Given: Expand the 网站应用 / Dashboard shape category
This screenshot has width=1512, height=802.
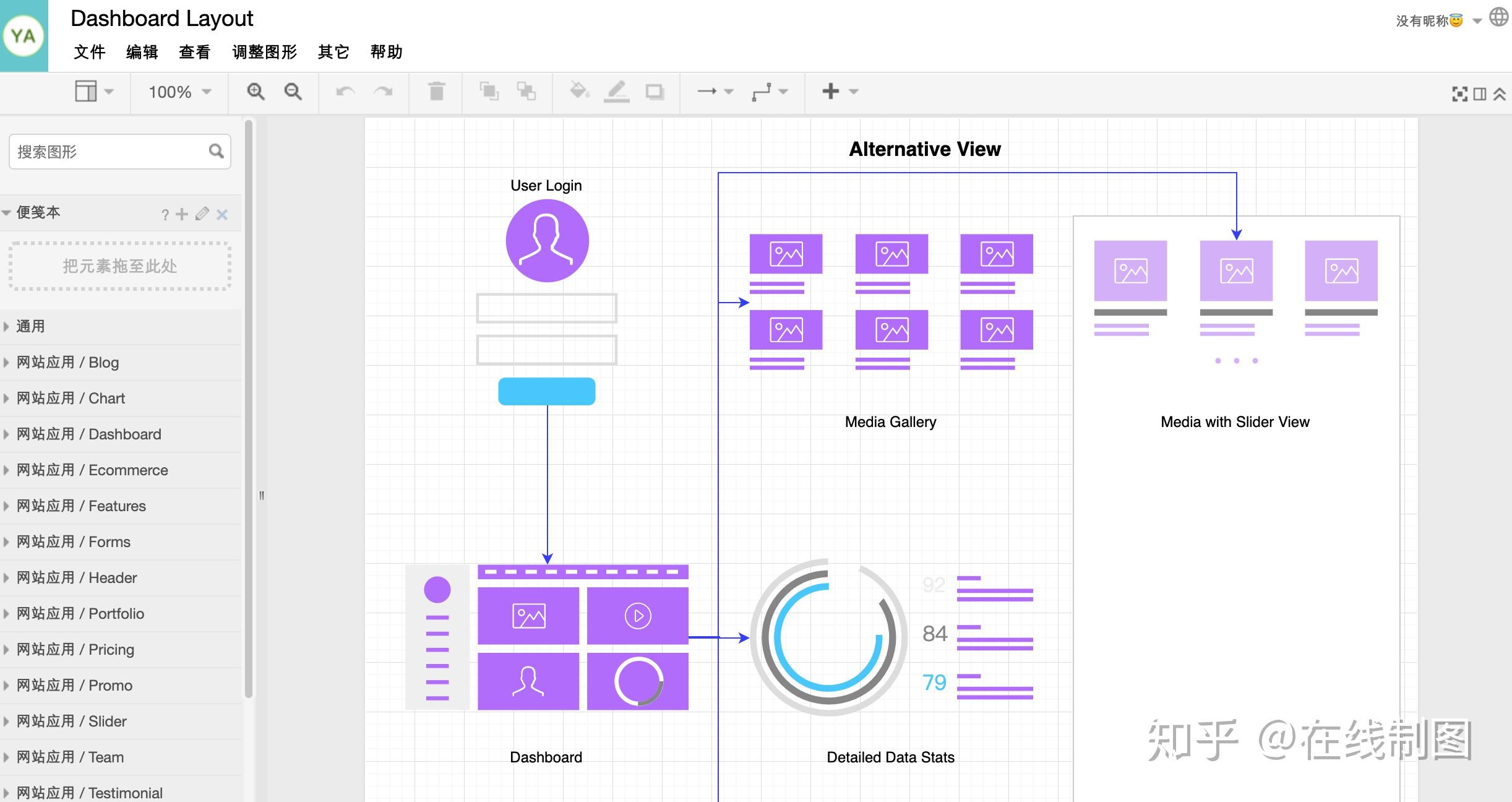Looking at the screenshot, I should [88, 434].
